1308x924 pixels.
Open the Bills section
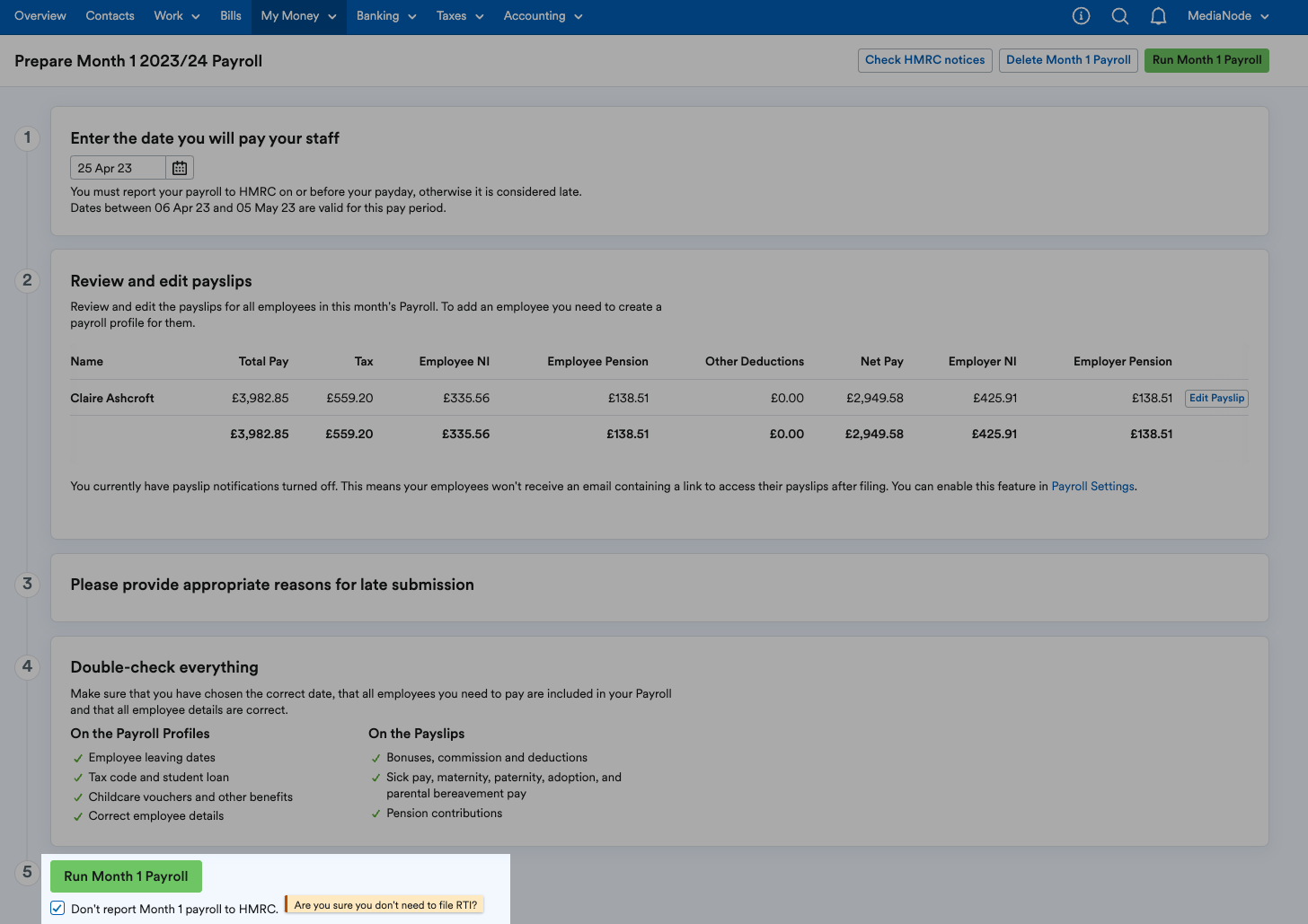point(231,16)
